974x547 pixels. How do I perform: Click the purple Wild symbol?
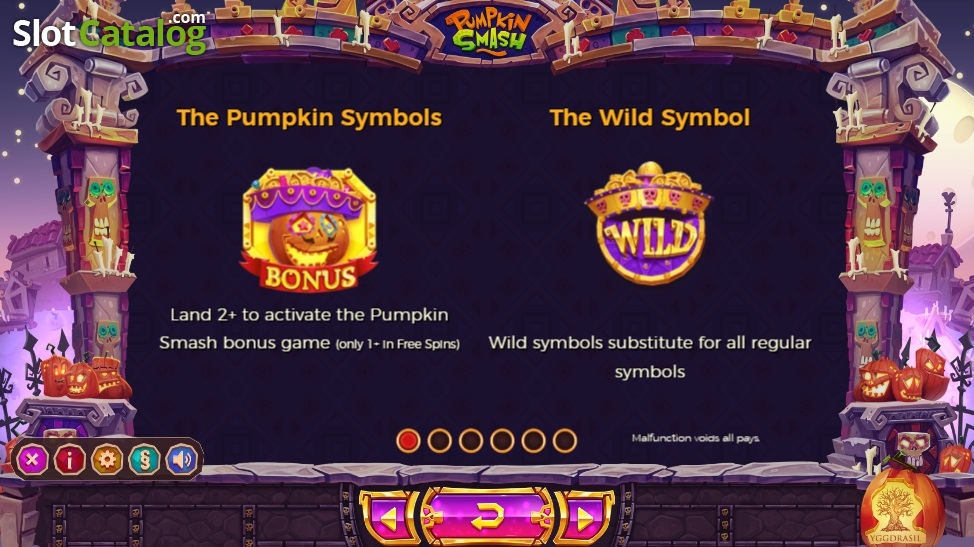(649, 222)
